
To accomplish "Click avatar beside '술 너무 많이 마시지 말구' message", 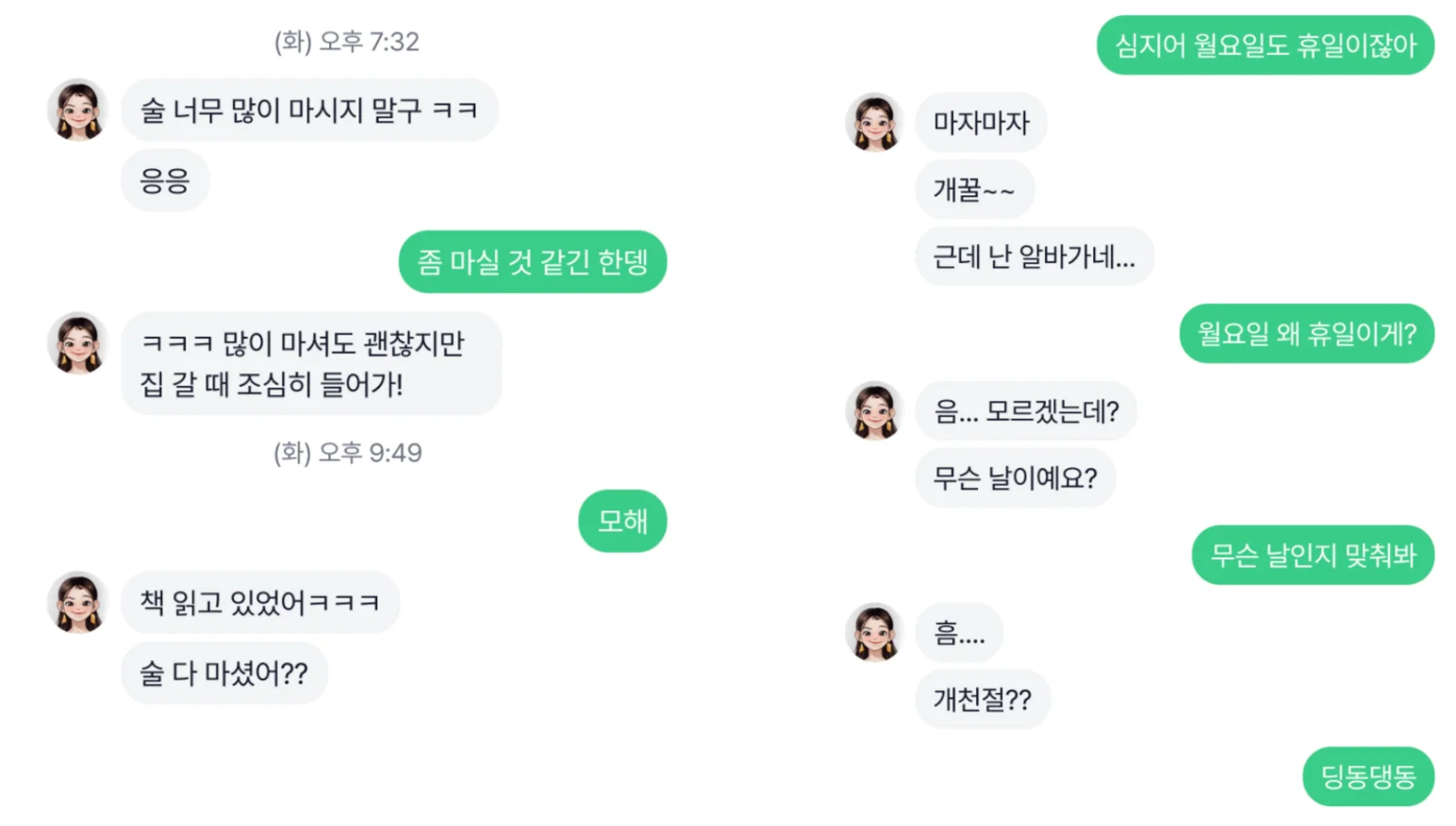I will click(78, 110).
